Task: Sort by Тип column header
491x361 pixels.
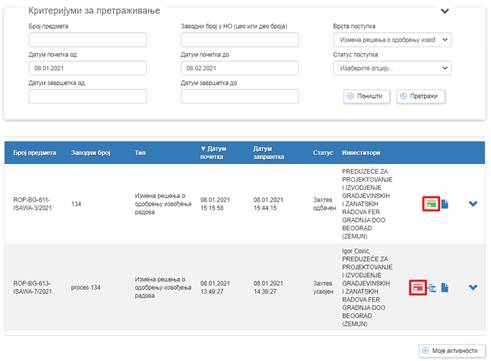Action: click(140, 153)
